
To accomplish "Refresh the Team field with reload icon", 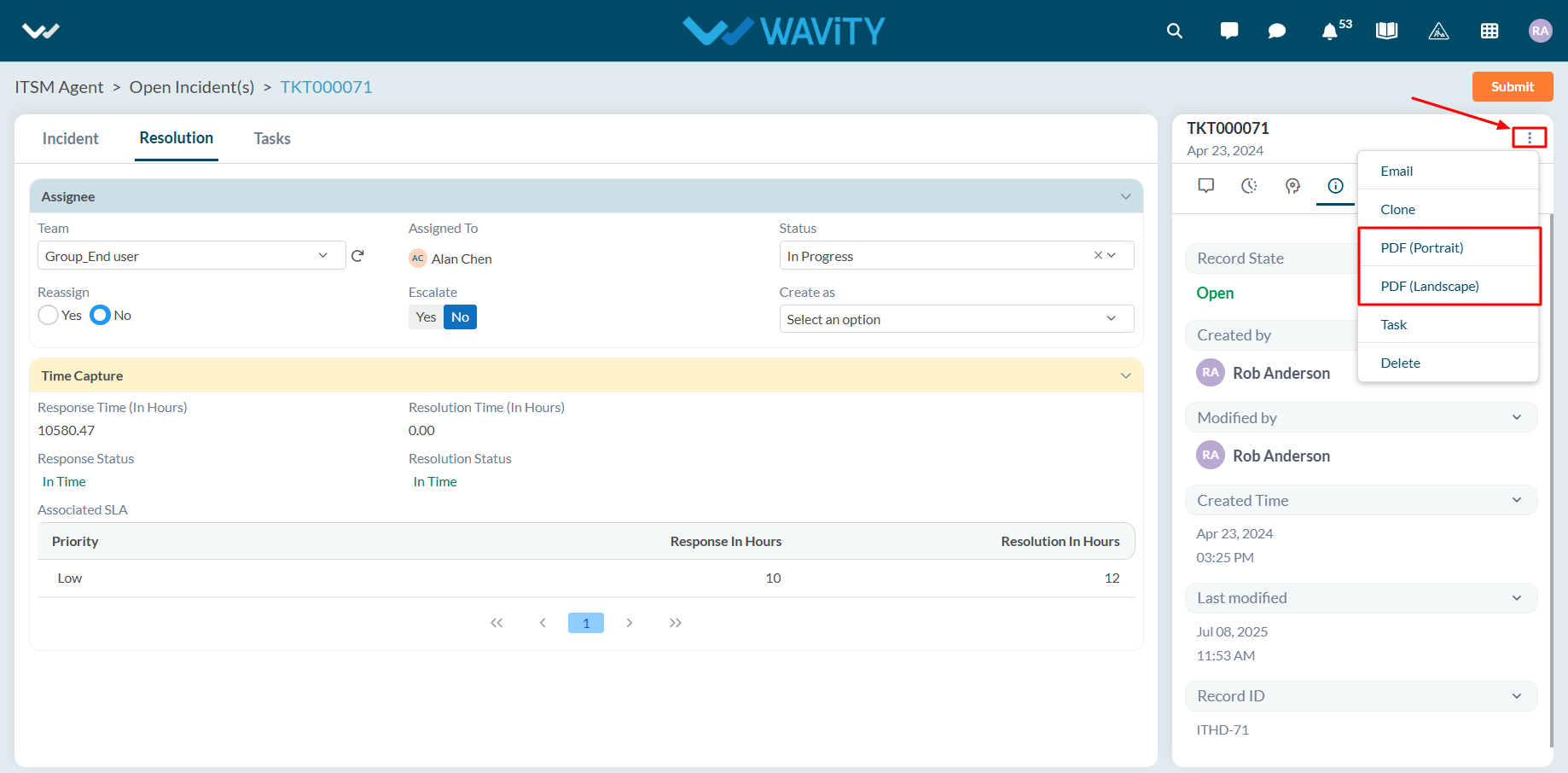I will (x=358, y=255).
